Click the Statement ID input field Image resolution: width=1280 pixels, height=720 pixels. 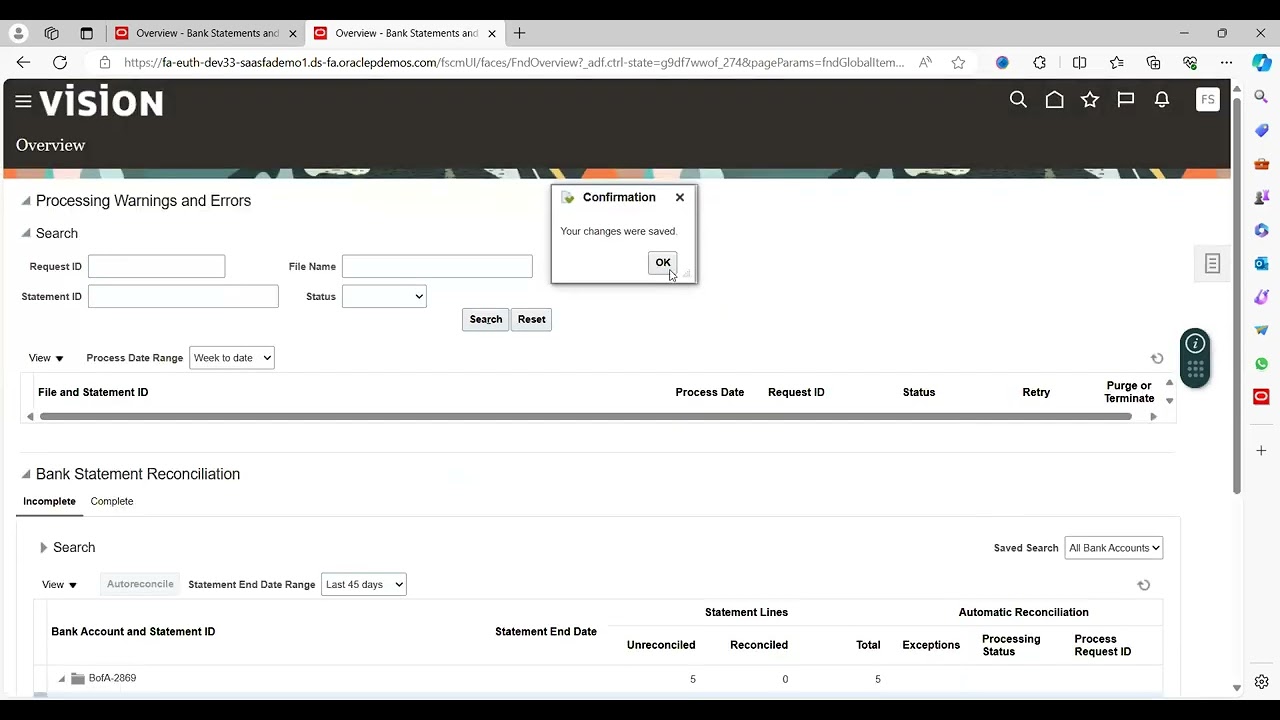point(183,296)
